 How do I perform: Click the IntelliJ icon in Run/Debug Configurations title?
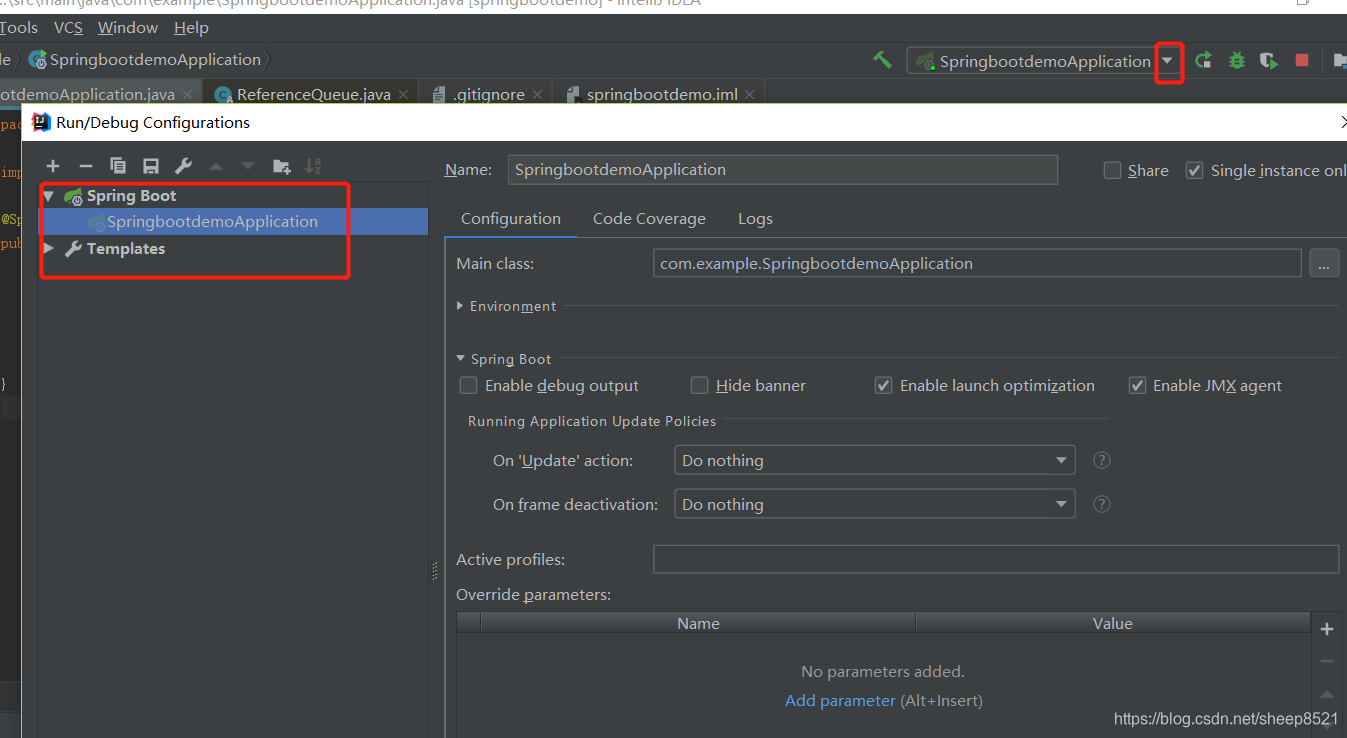point(41,122)
